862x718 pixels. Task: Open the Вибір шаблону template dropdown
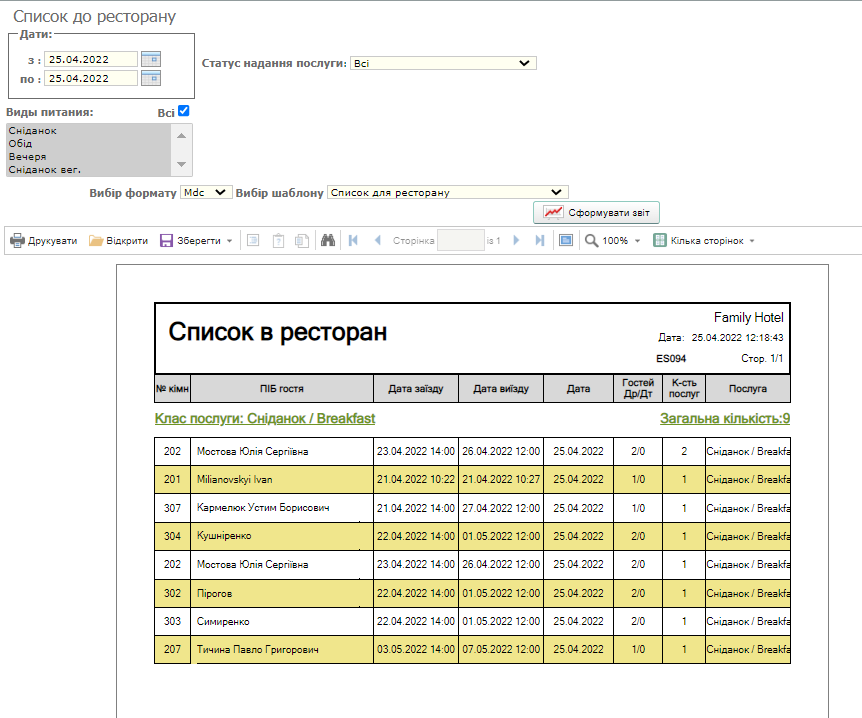pos(447,192)
